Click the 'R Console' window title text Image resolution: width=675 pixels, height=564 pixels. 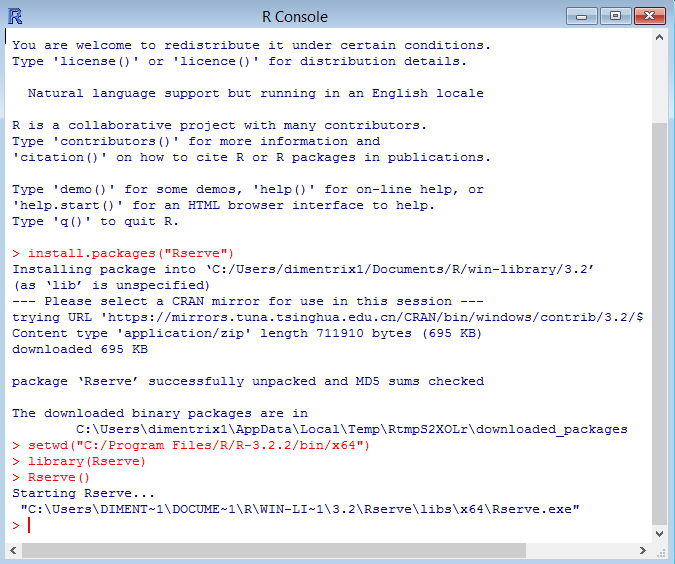pyautogui.click(x=295, y=17)
